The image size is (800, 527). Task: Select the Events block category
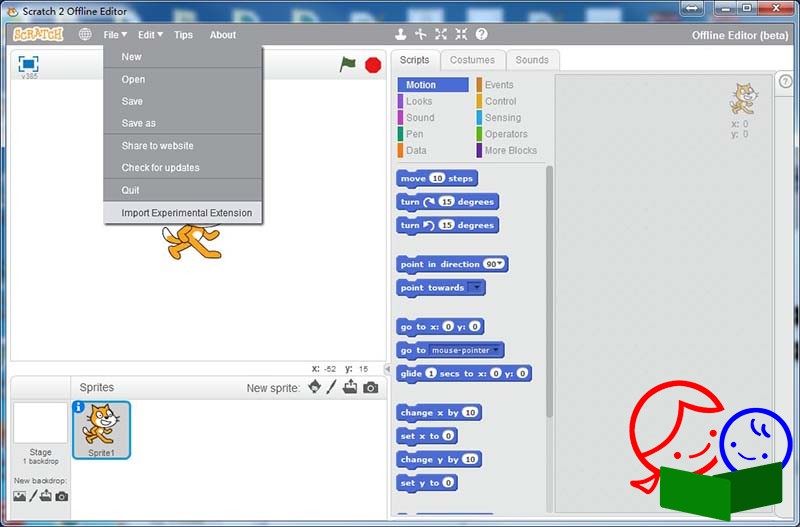click(510, 85)
